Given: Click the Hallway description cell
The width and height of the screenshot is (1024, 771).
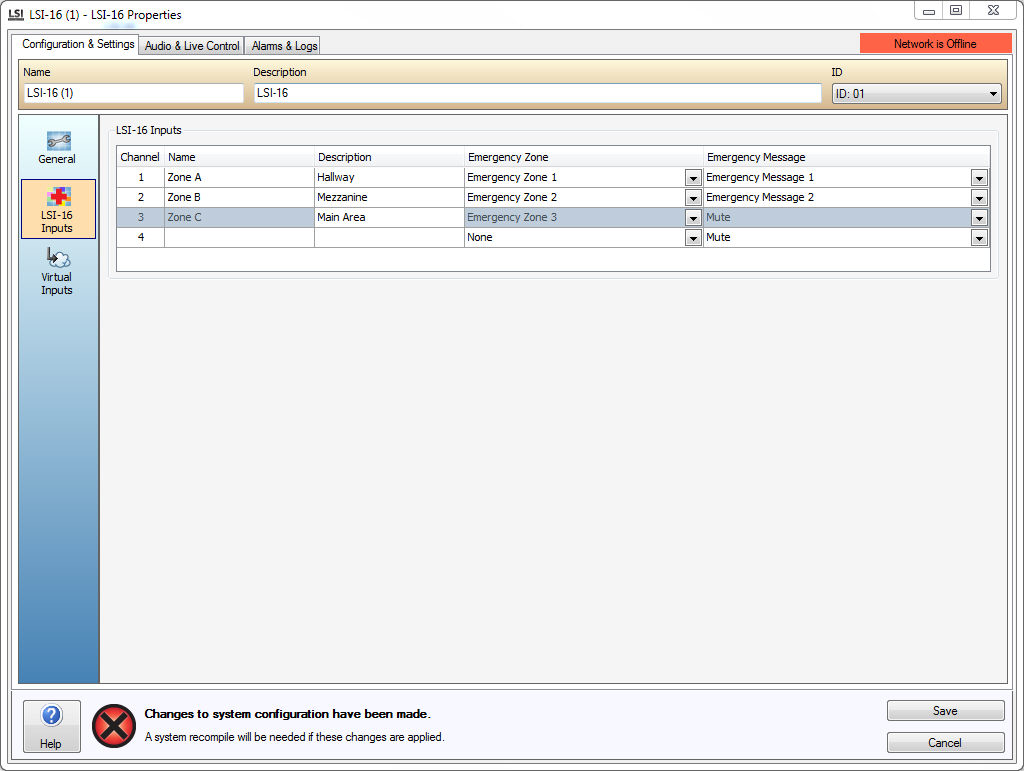Looking at the screenshot, I should pos(389,177).
